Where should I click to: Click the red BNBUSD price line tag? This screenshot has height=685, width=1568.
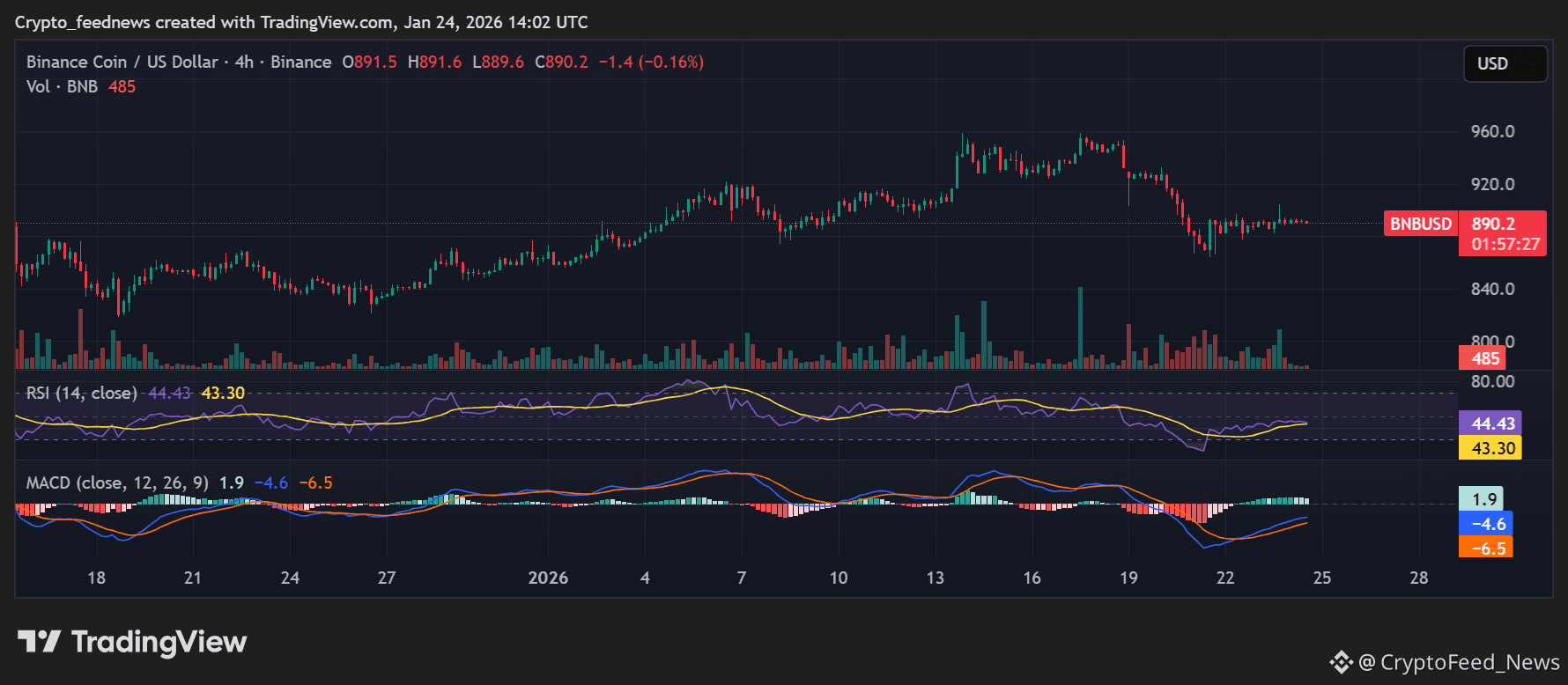[1421, 224]
